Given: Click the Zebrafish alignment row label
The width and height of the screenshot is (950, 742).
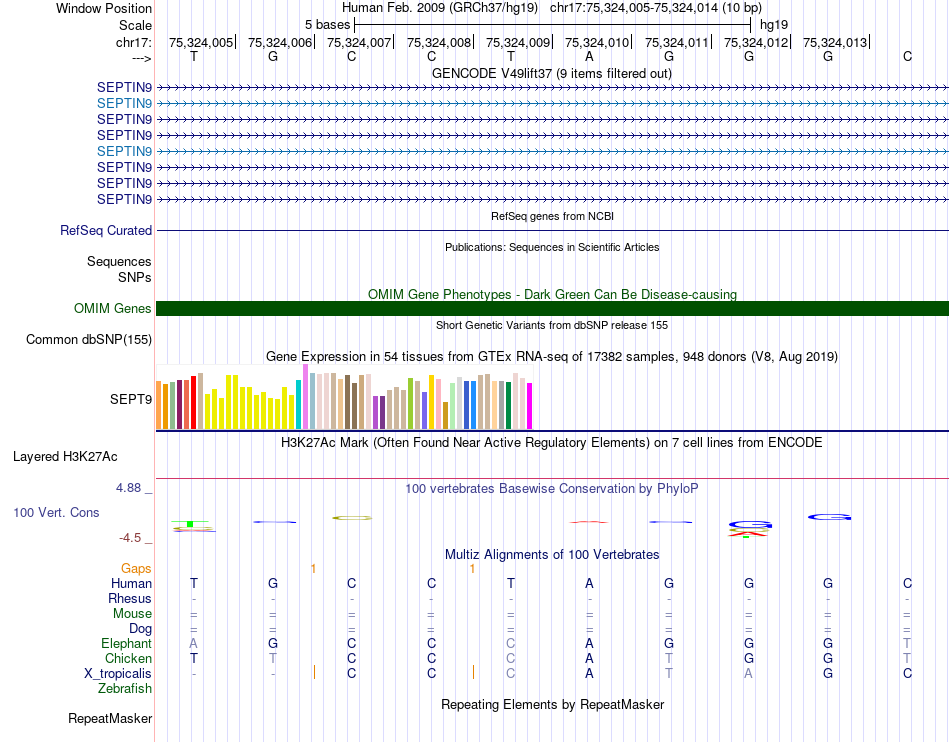Looking at the screenshot, I should tap(125, 688).
